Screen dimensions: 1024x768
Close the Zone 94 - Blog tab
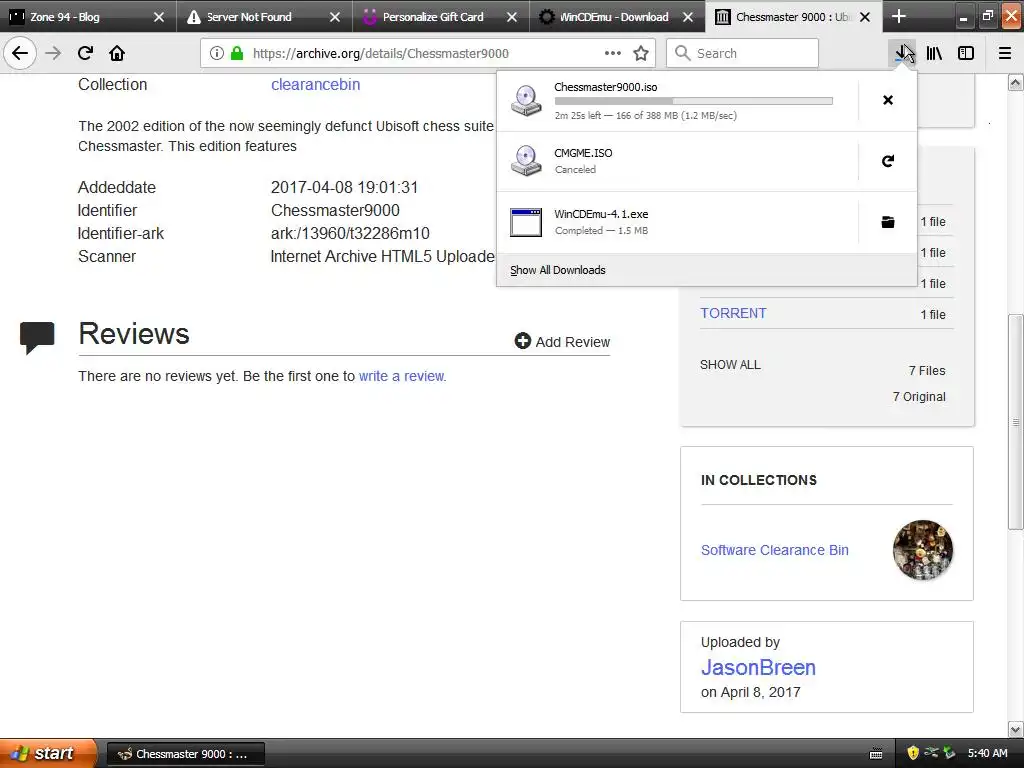(x=159, y=17)
